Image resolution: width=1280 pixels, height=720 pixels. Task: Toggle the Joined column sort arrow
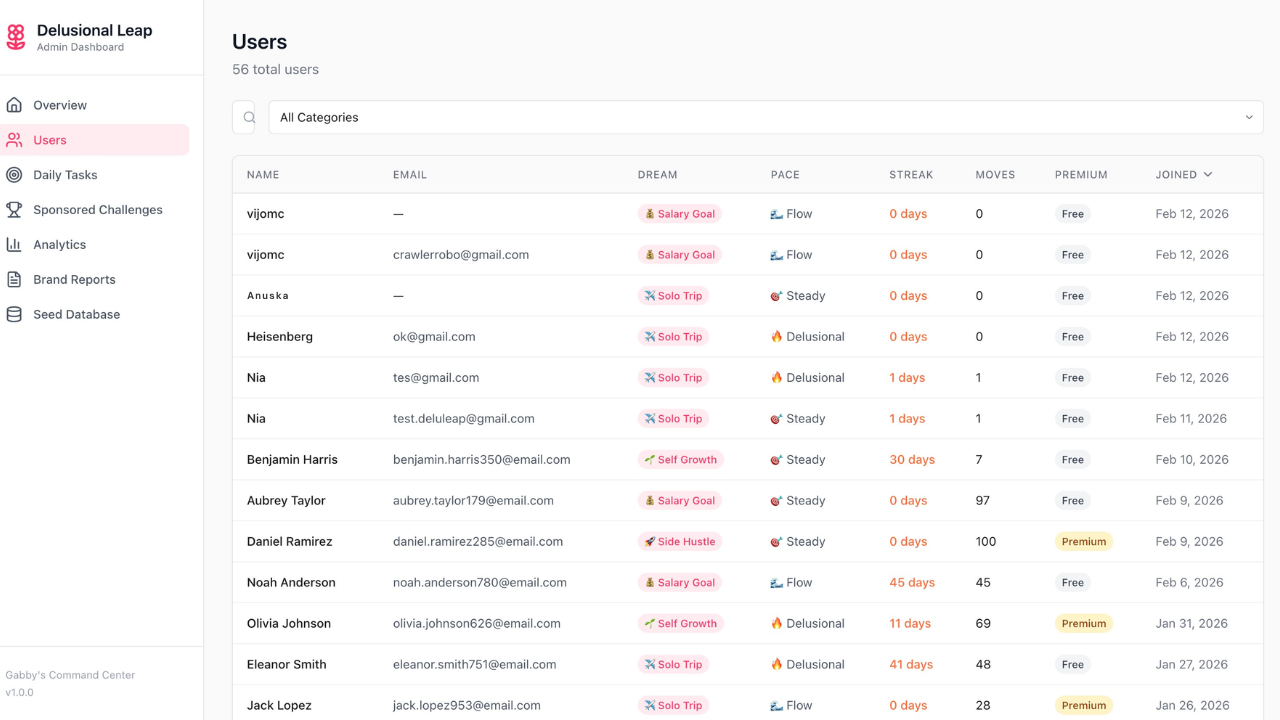(1208, 174)
